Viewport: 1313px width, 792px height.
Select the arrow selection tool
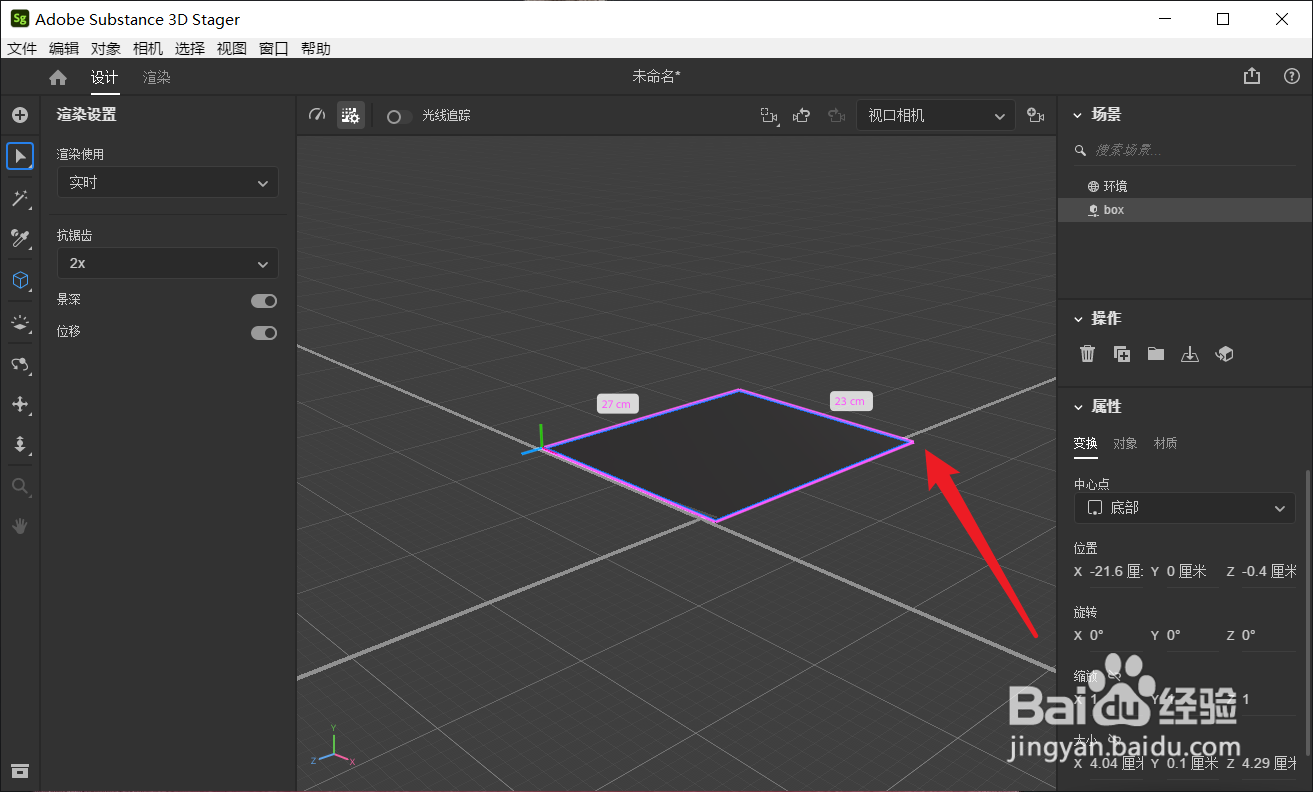click(x=20, y=156)
